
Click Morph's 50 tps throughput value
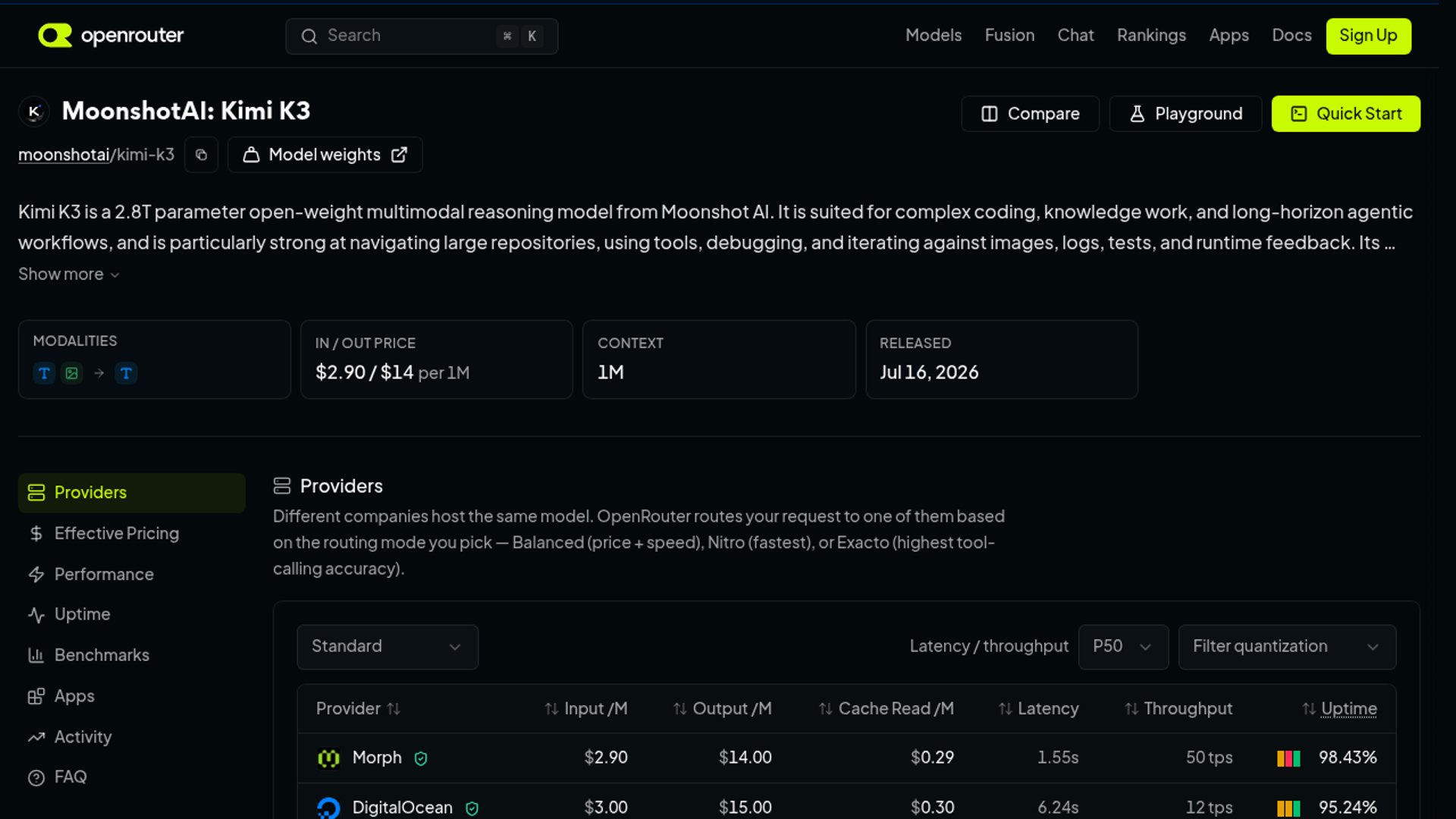point(1210,758)
